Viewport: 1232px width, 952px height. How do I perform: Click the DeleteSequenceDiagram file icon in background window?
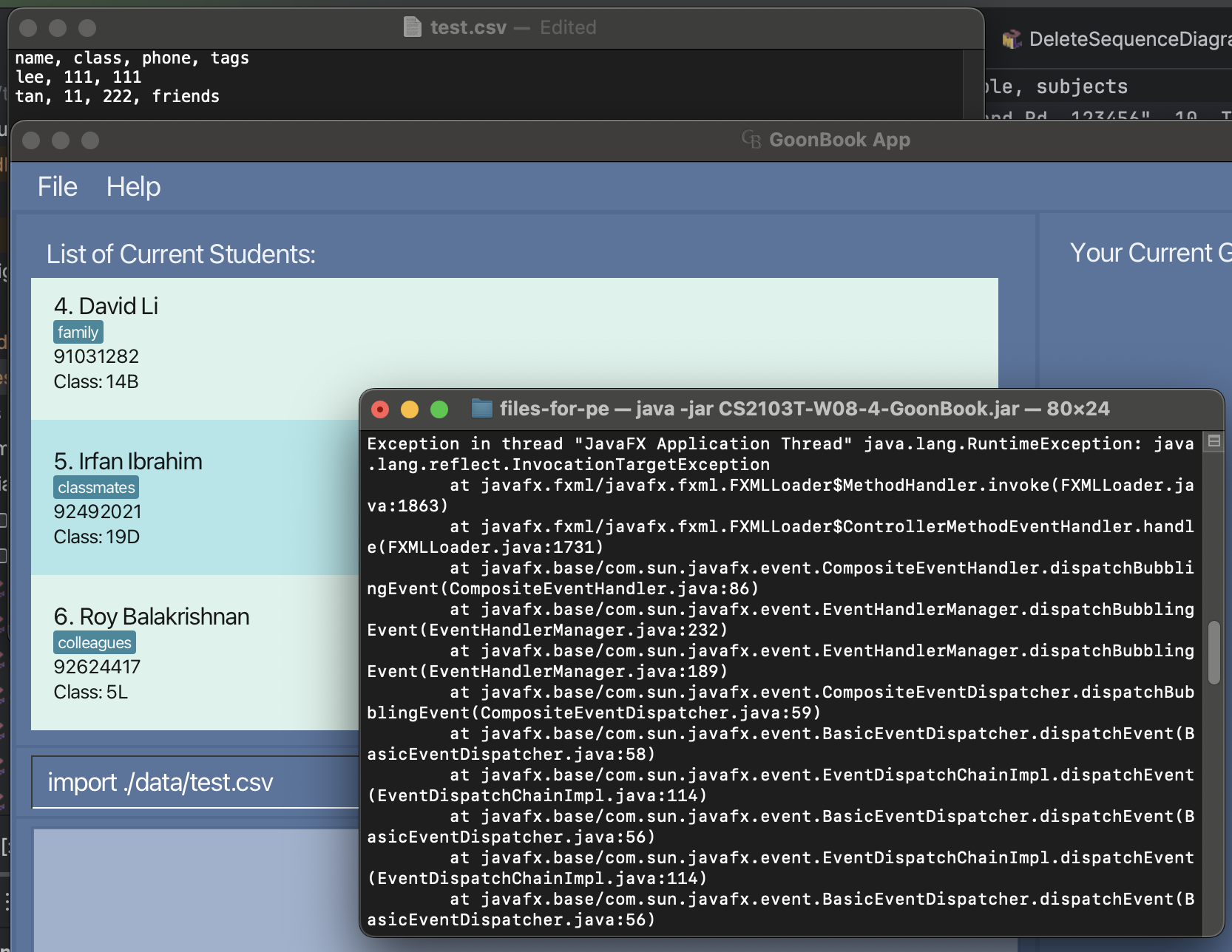1012,39
